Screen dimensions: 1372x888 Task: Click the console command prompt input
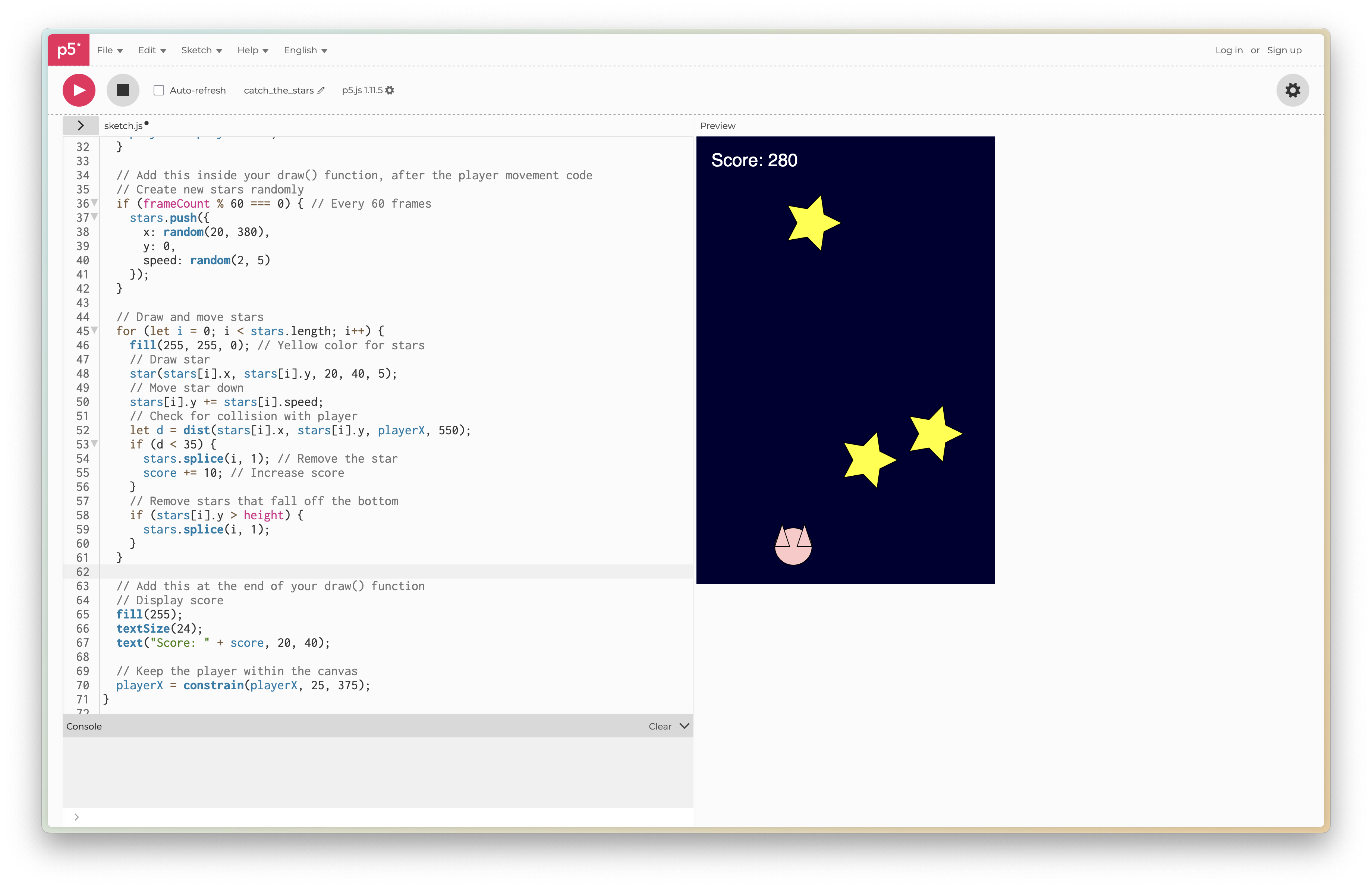173,816
